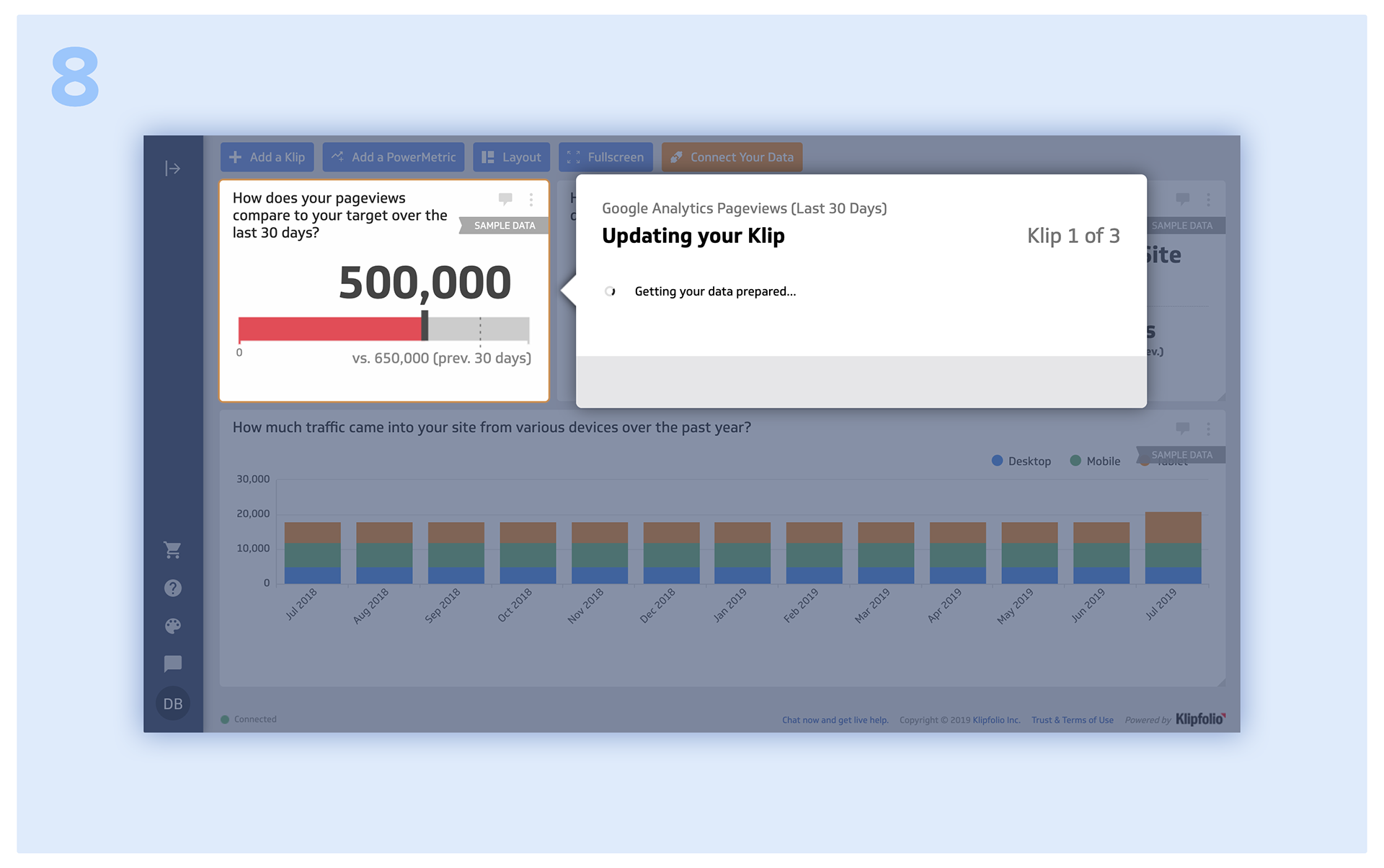Click the 500,000 pageviews value
The height and width of the screenshot is (868, 1384).
tap(425, 283)
